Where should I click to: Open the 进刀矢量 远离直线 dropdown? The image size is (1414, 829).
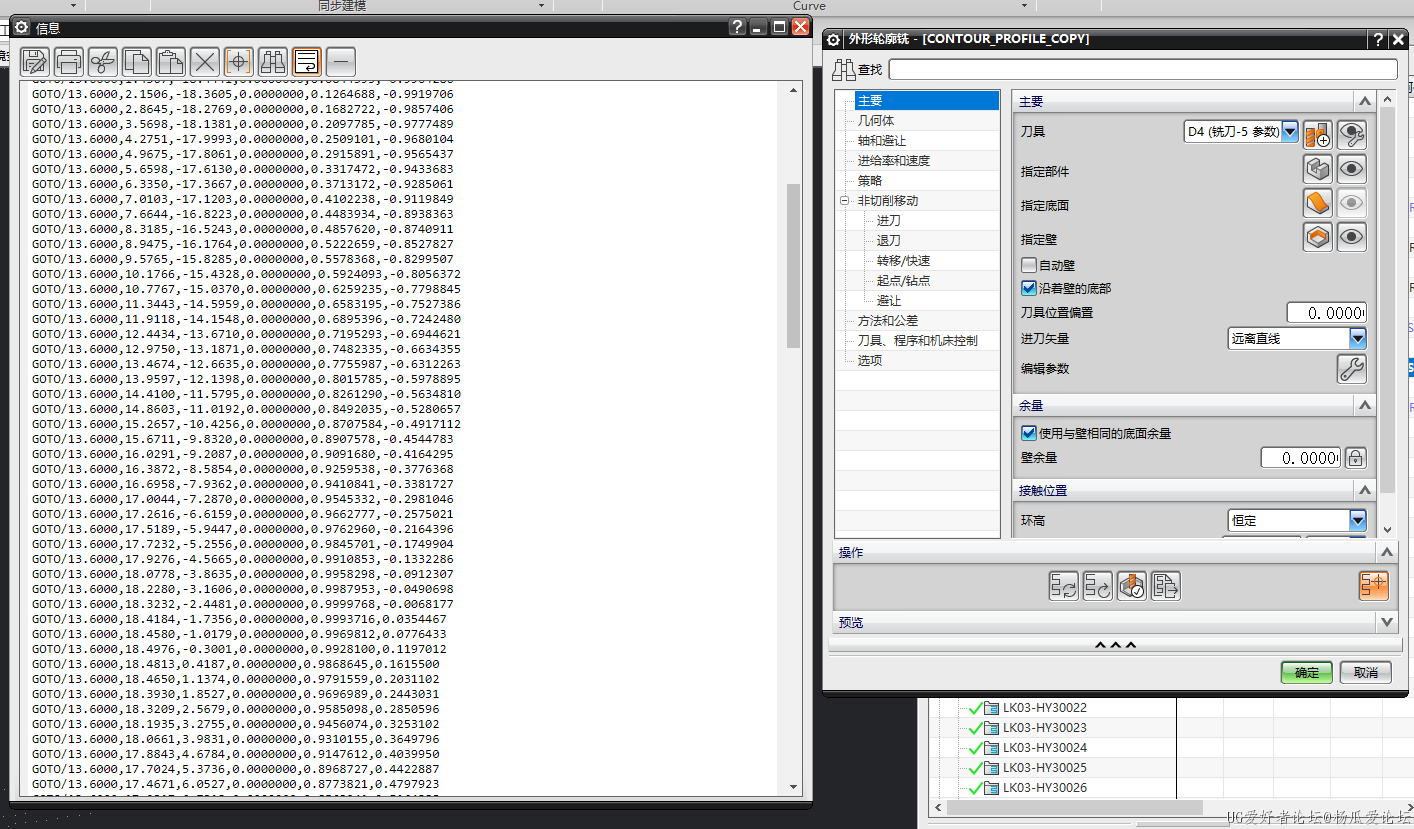1357,339
